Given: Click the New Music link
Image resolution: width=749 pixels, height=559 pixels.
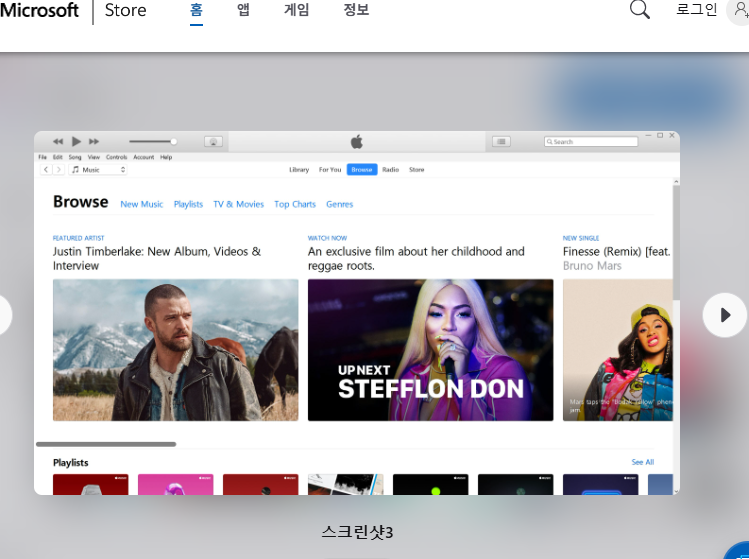Looking at the screenshot, I should 142,204.
